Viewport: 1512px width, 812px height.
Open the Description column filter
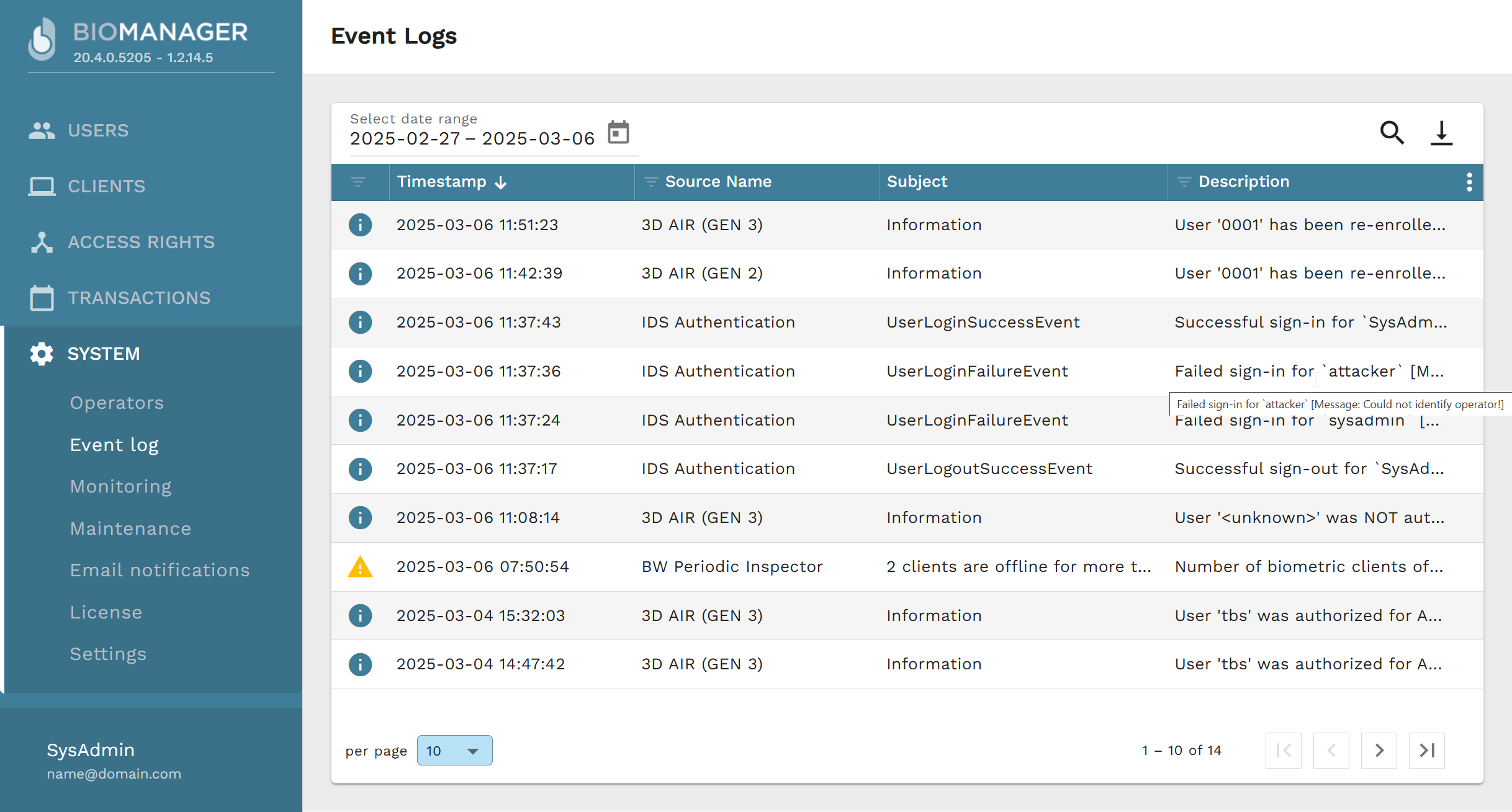click(1184, 182)
